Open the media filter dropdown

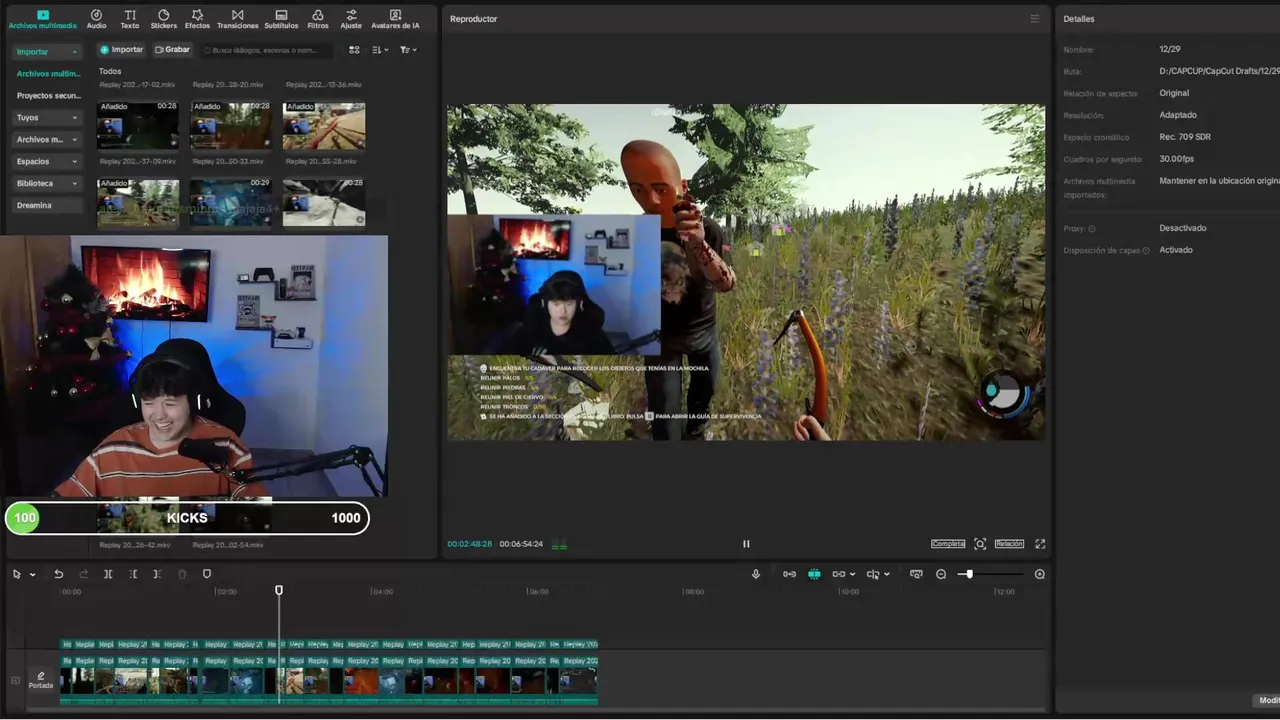coord(408,49)
